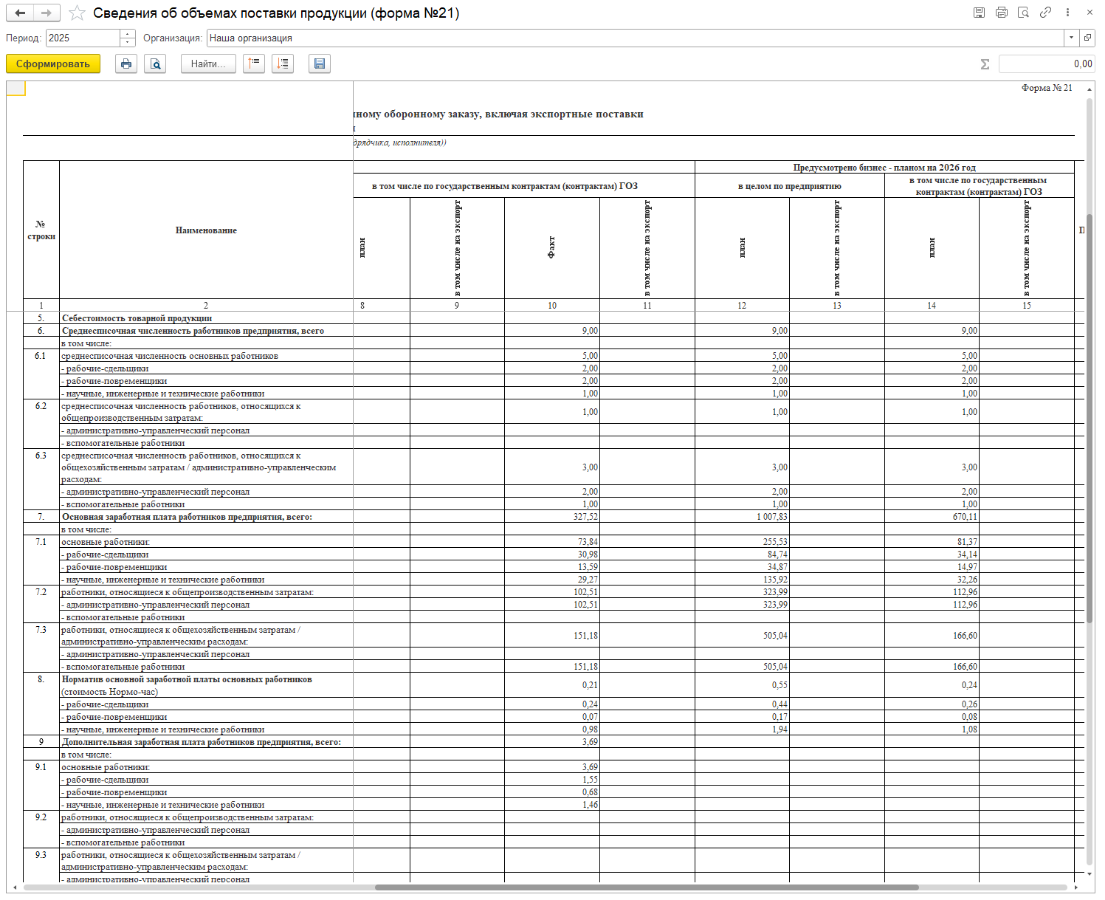Save report with floppy disk toolbar icon

[x=319, y=63]
